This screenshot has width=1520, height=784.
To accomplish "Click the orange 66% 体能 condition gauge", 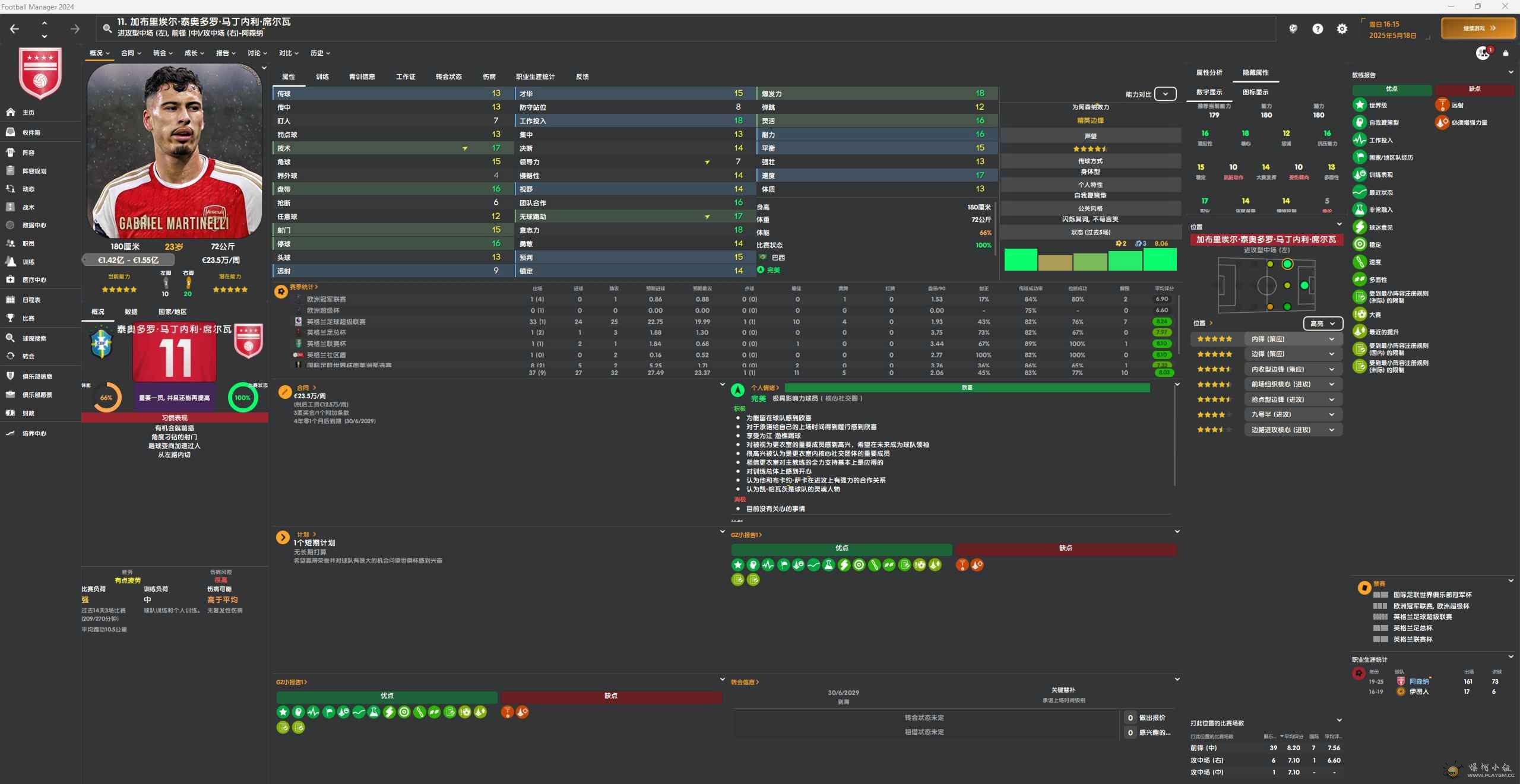I will tap(106, 398).
